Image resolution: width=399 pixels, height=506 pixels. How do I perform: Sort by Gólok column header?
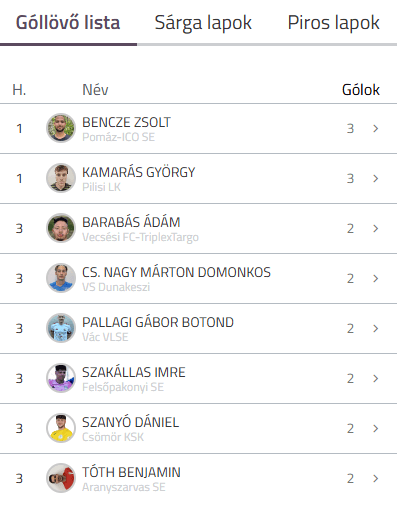pos(361,90)
